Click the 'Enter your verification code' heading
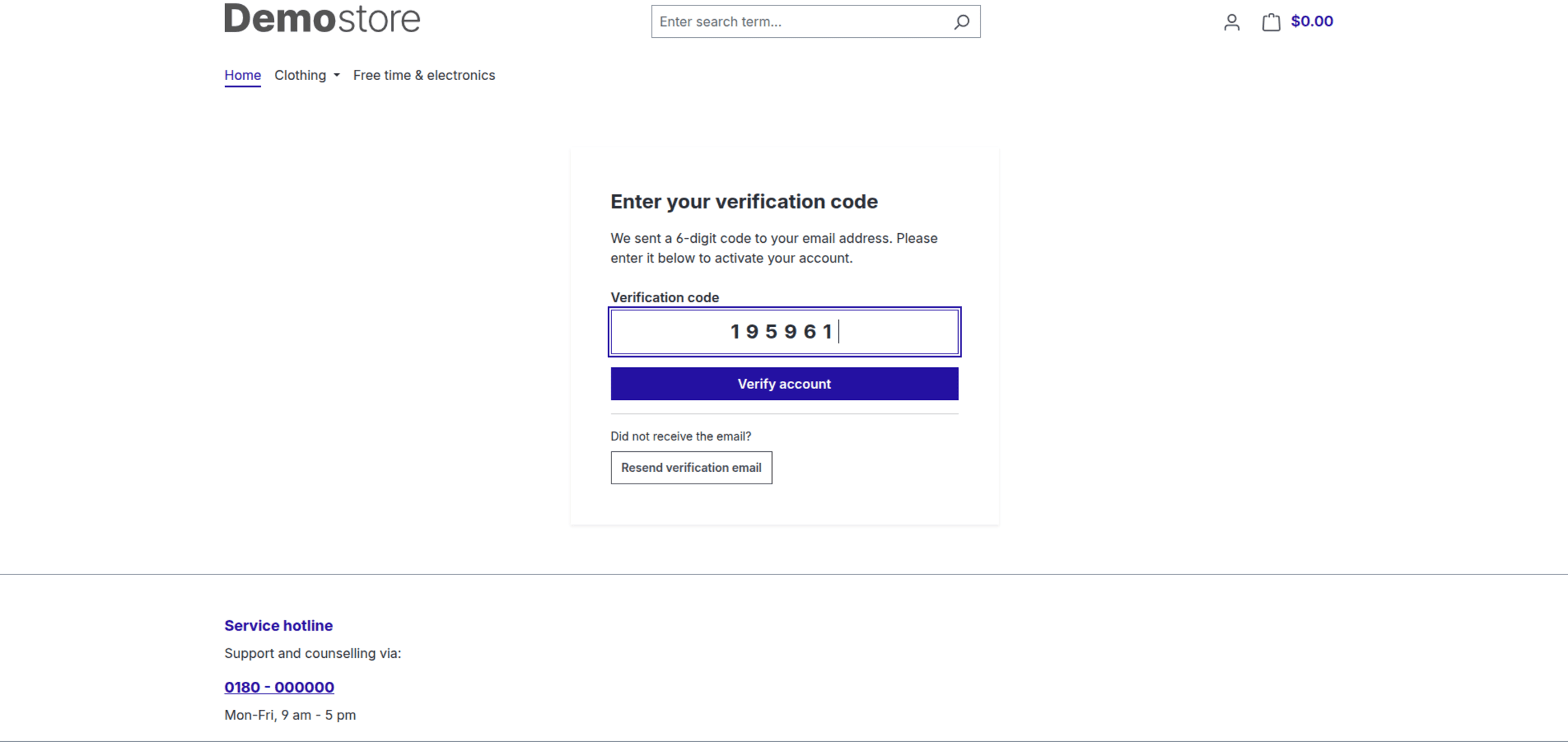This screenshot has width=1568, height=742. 744,202
